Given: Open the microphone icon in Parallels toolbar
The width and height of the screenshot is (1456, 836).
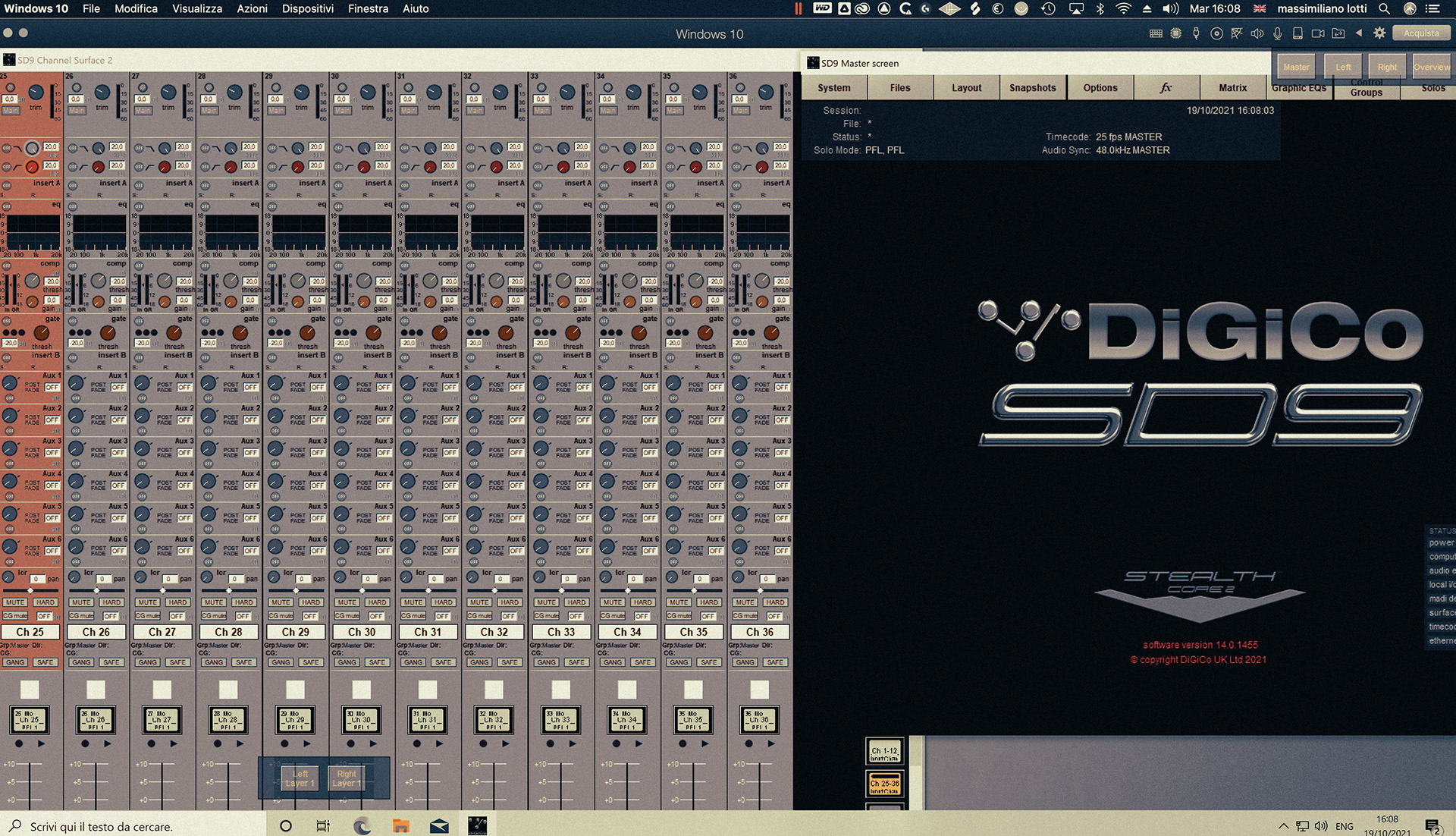Looking at the screenshot, I should click(1278, 33).
